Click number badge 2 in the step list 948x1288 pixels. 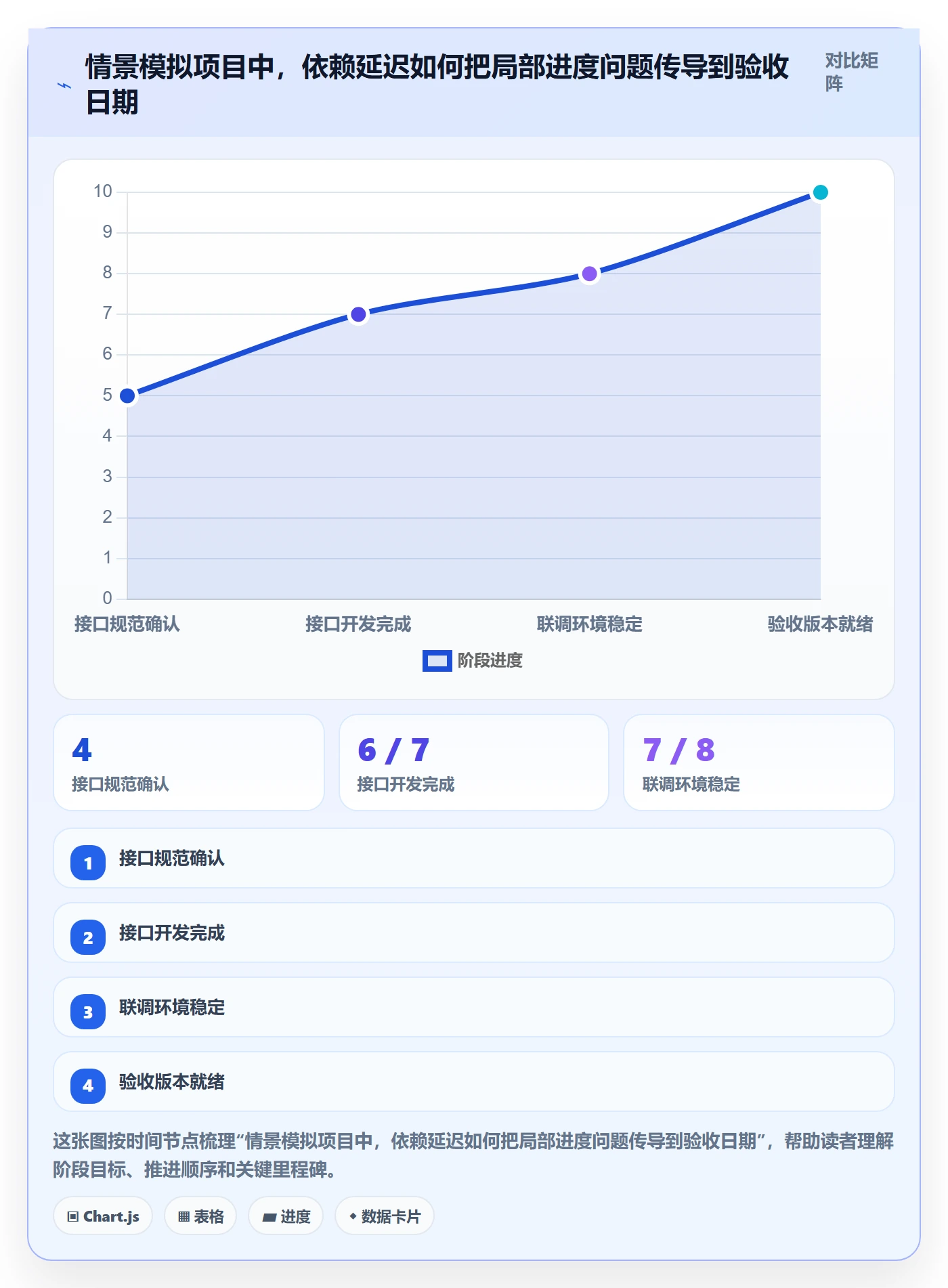[88, 937]
